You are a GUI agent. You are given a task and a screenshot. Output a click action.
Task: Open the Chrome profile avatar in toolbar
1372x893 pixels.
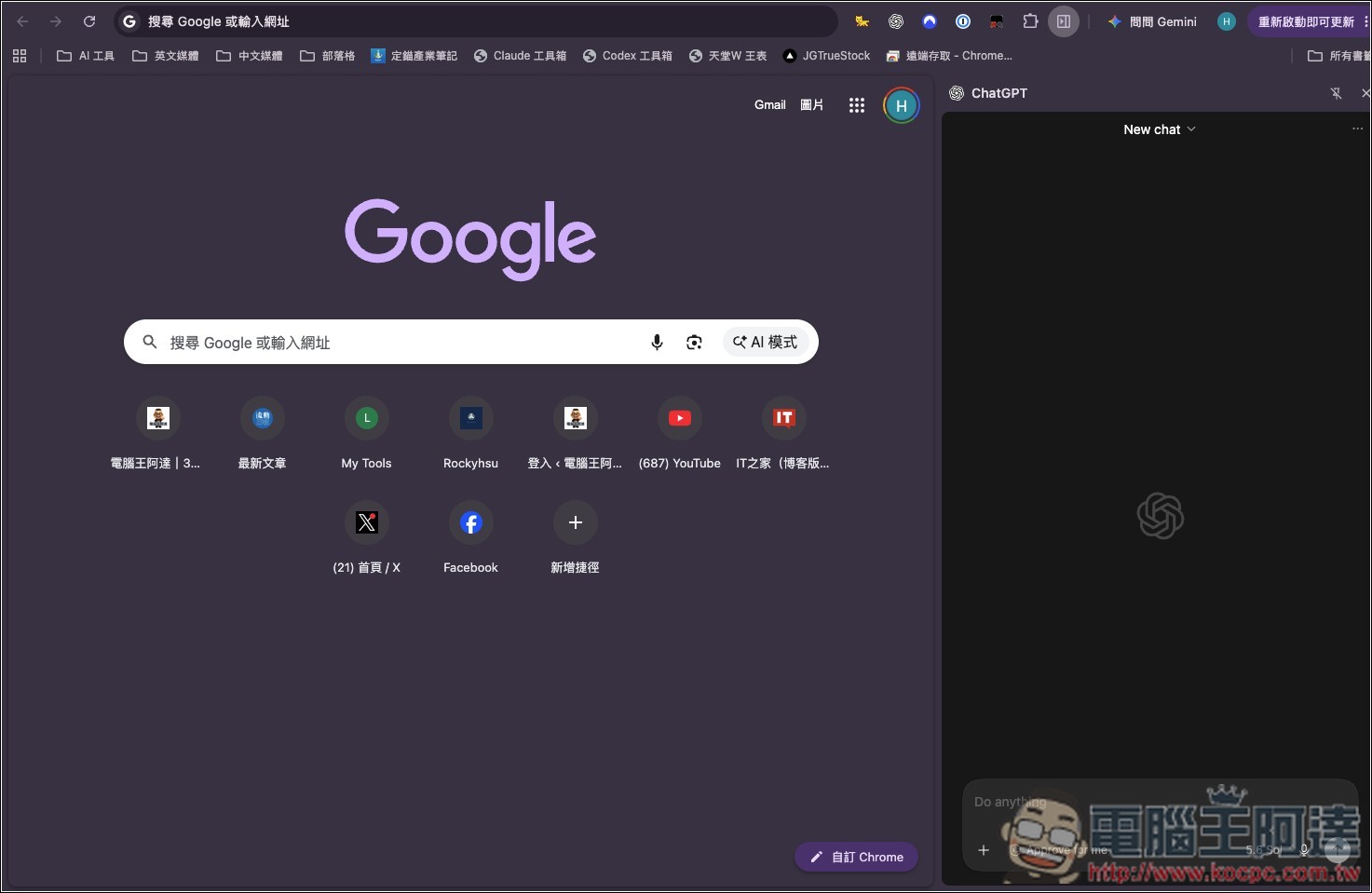[x=1227, y=21]
